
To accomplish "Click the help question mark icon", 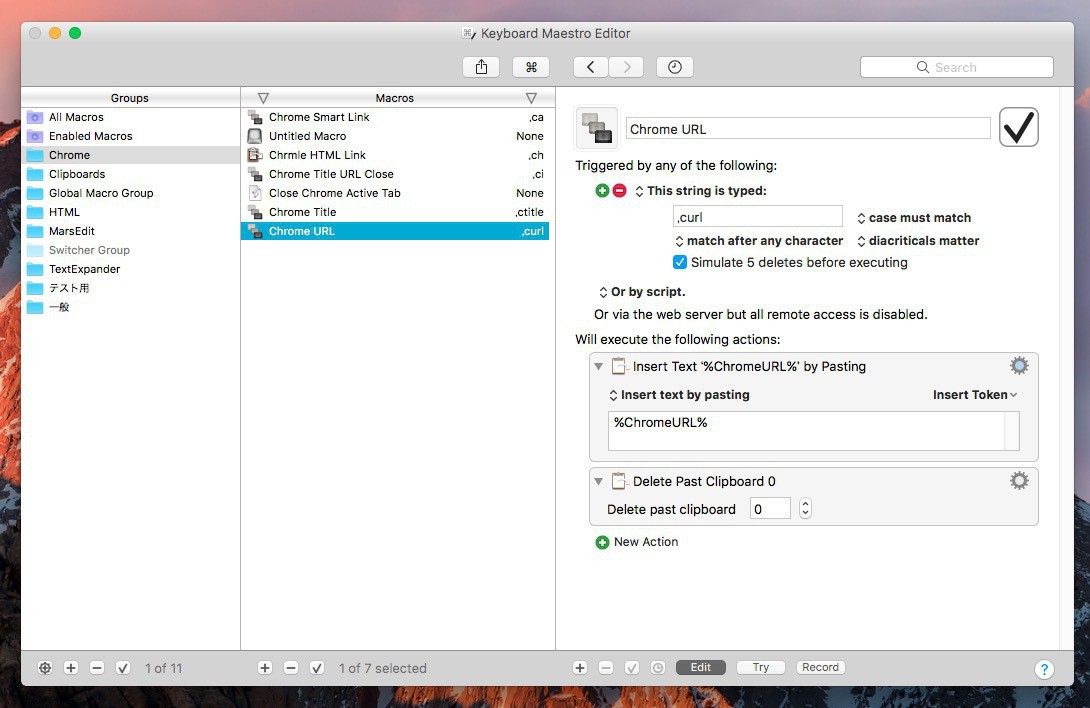I will click(x=1044, y=669).
